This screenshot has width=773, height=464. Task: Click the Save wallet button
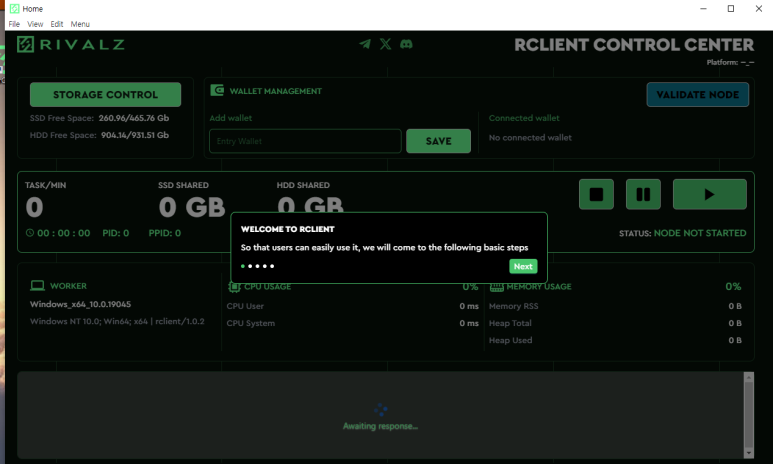pyautogui.click(x=438, y=141)
